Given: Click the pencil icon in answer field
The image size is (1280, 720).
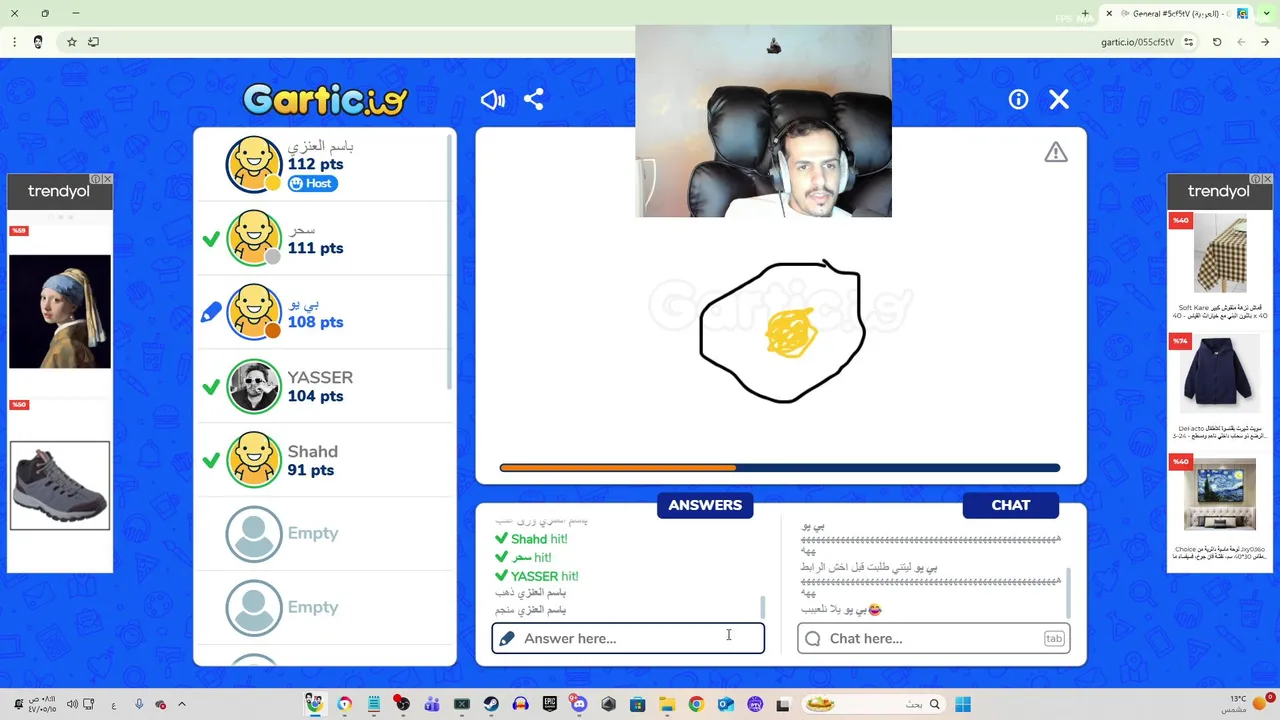Looking at the screenshot, I should pos(507,638).
